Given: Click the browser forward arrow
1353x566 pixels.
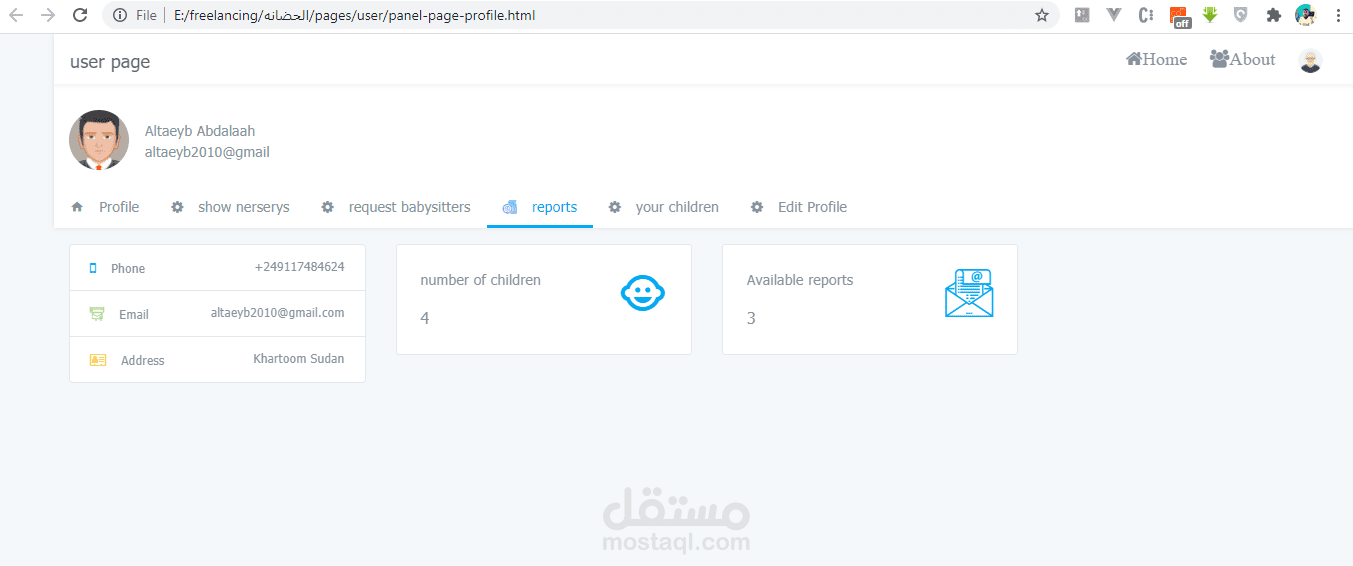Looking at the screenshot, I should [x=48, y=15].
